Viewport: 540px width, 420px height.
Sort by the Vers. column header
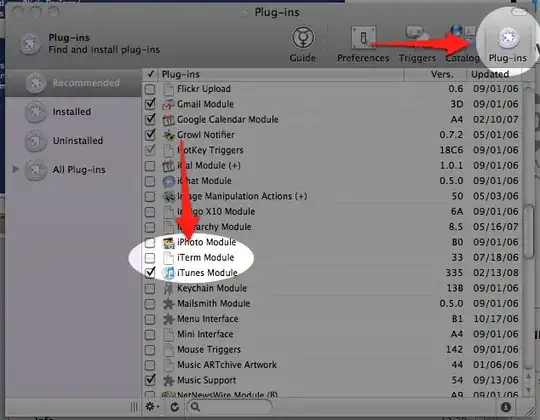tap(435, 74)
